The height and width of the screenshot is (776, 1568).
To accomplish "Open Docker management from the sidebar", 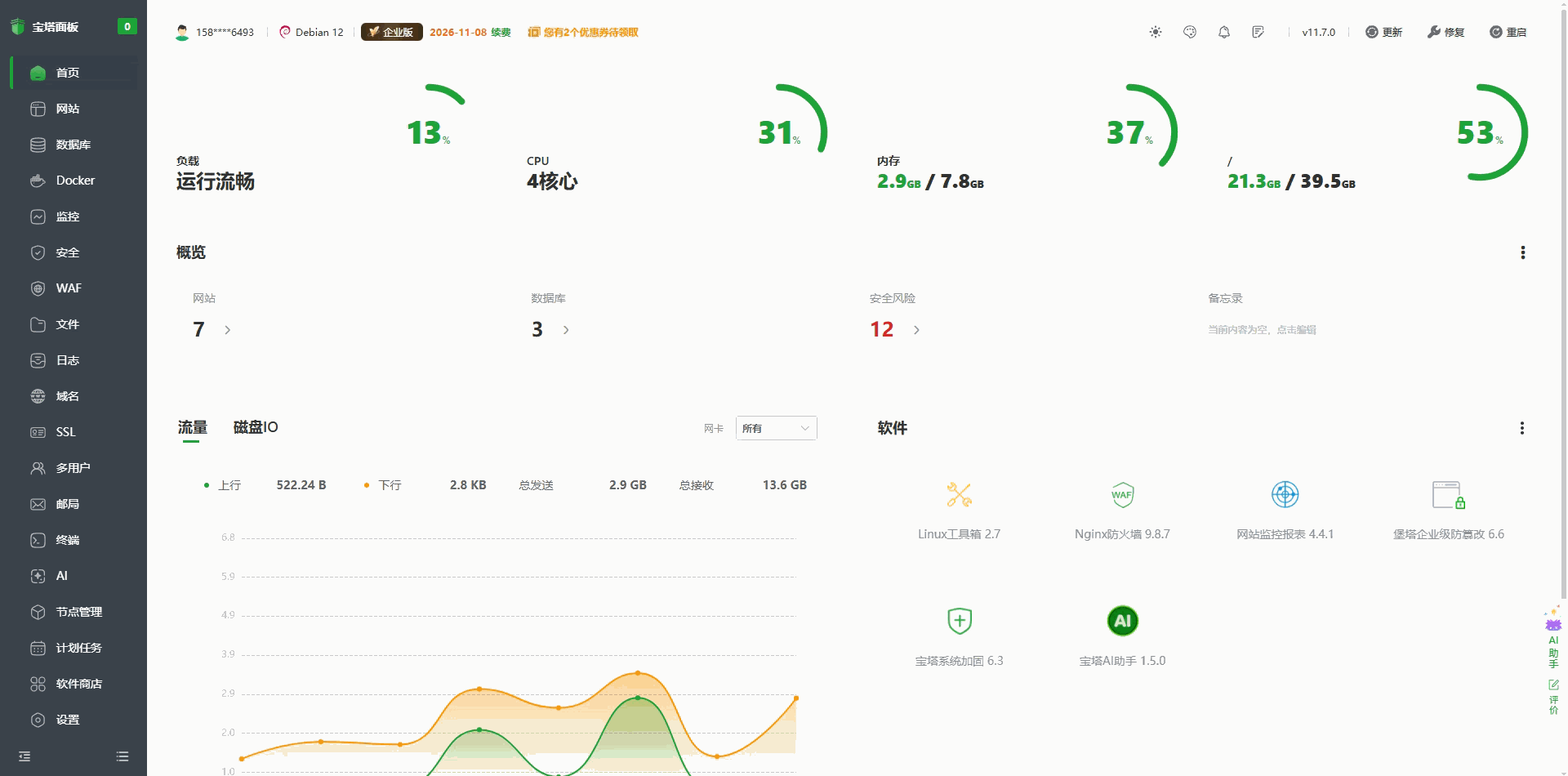I will (73, 180).
